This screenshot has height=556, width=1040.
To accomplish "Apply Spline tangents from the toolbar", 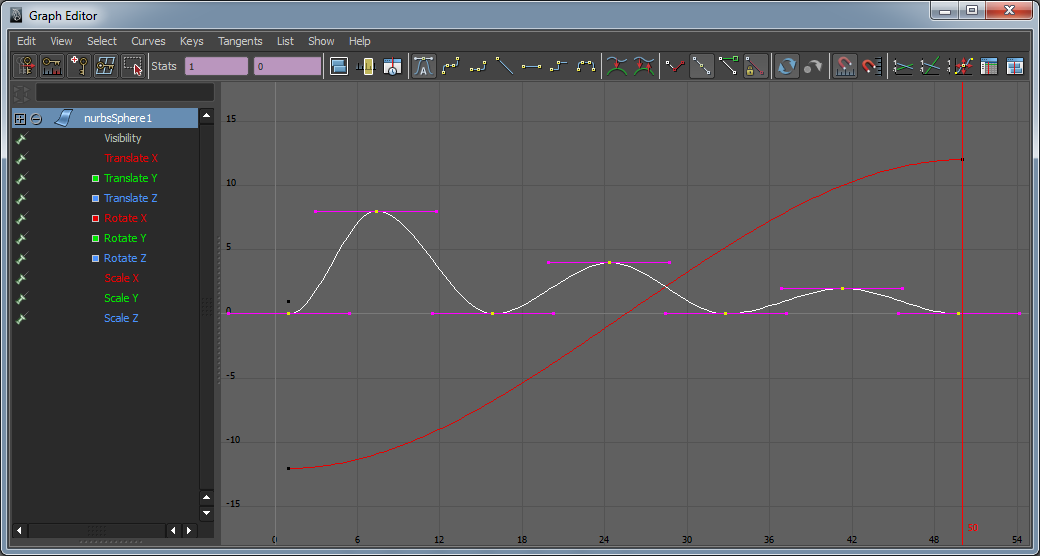I will (x=451, y=67).
